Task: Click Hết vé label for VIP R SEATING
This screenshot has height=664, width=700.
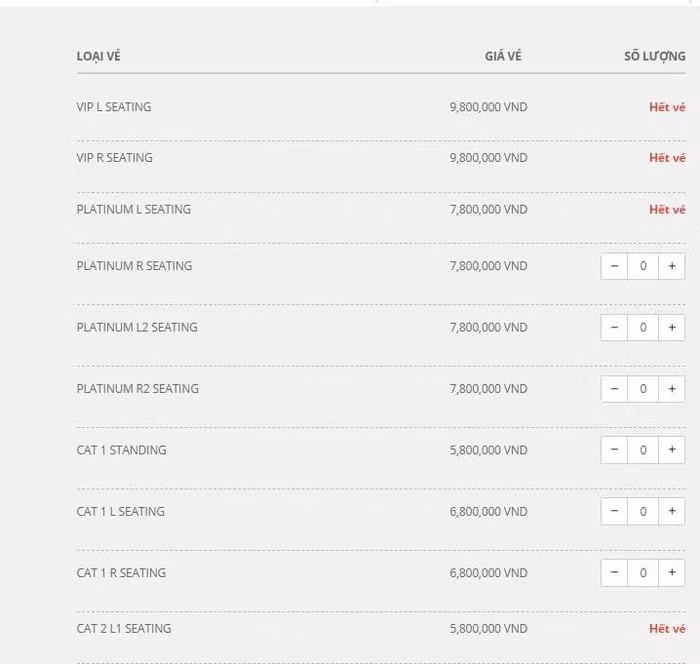Action: 667,158
